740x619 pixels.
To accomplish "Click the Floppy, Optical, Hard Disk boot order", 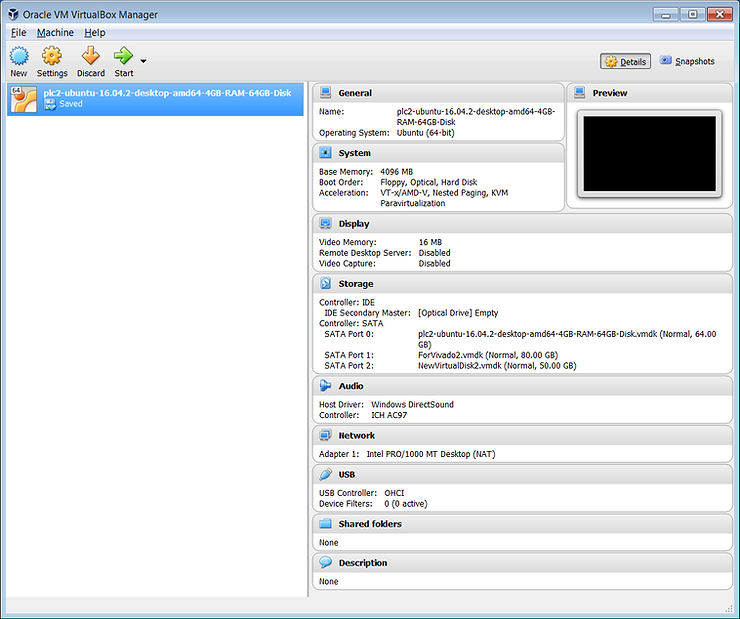I will click(429, 182).
